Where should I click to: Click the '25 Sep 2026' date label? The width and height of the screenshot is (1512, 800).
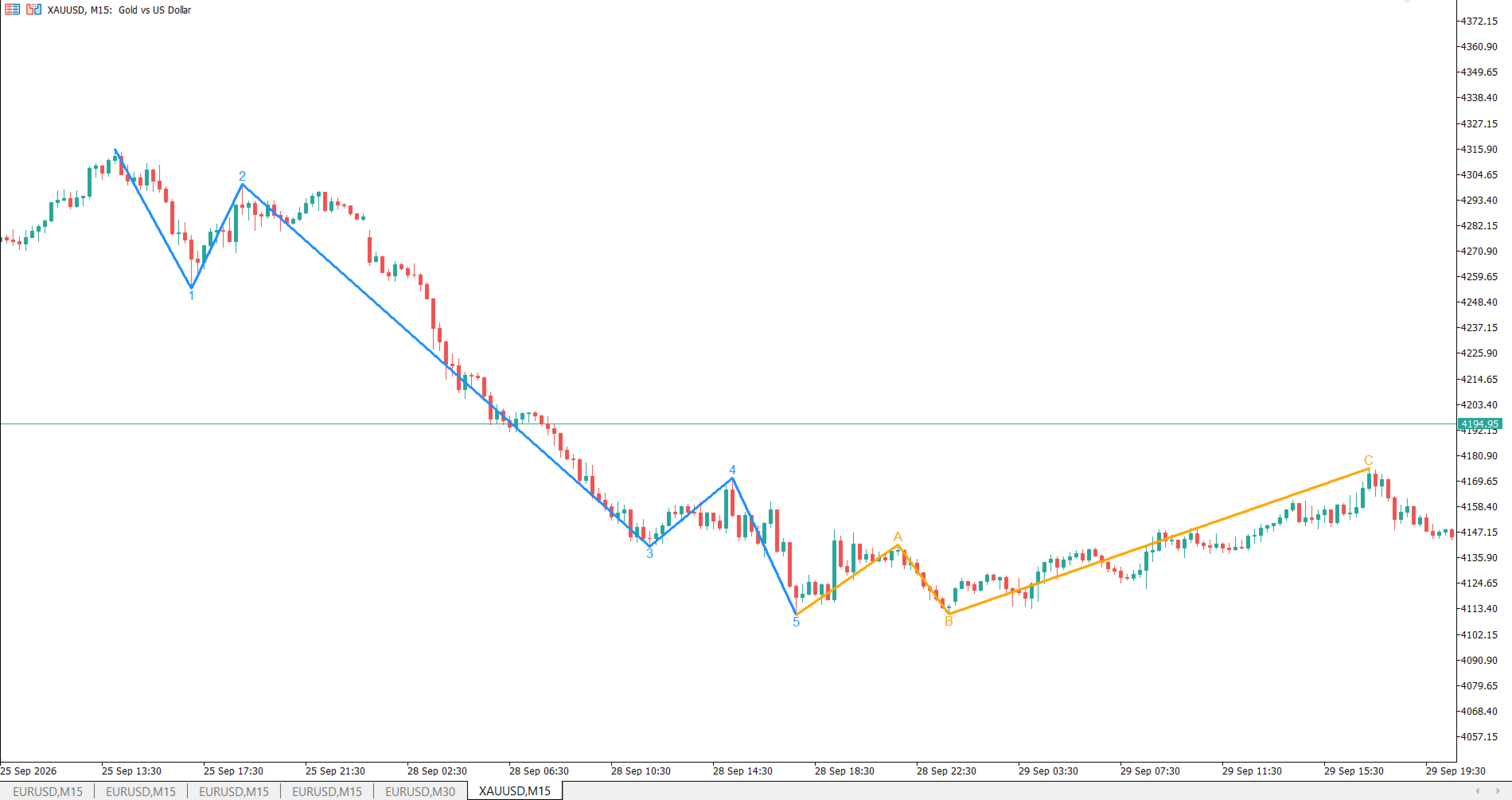tap(29, 771)
